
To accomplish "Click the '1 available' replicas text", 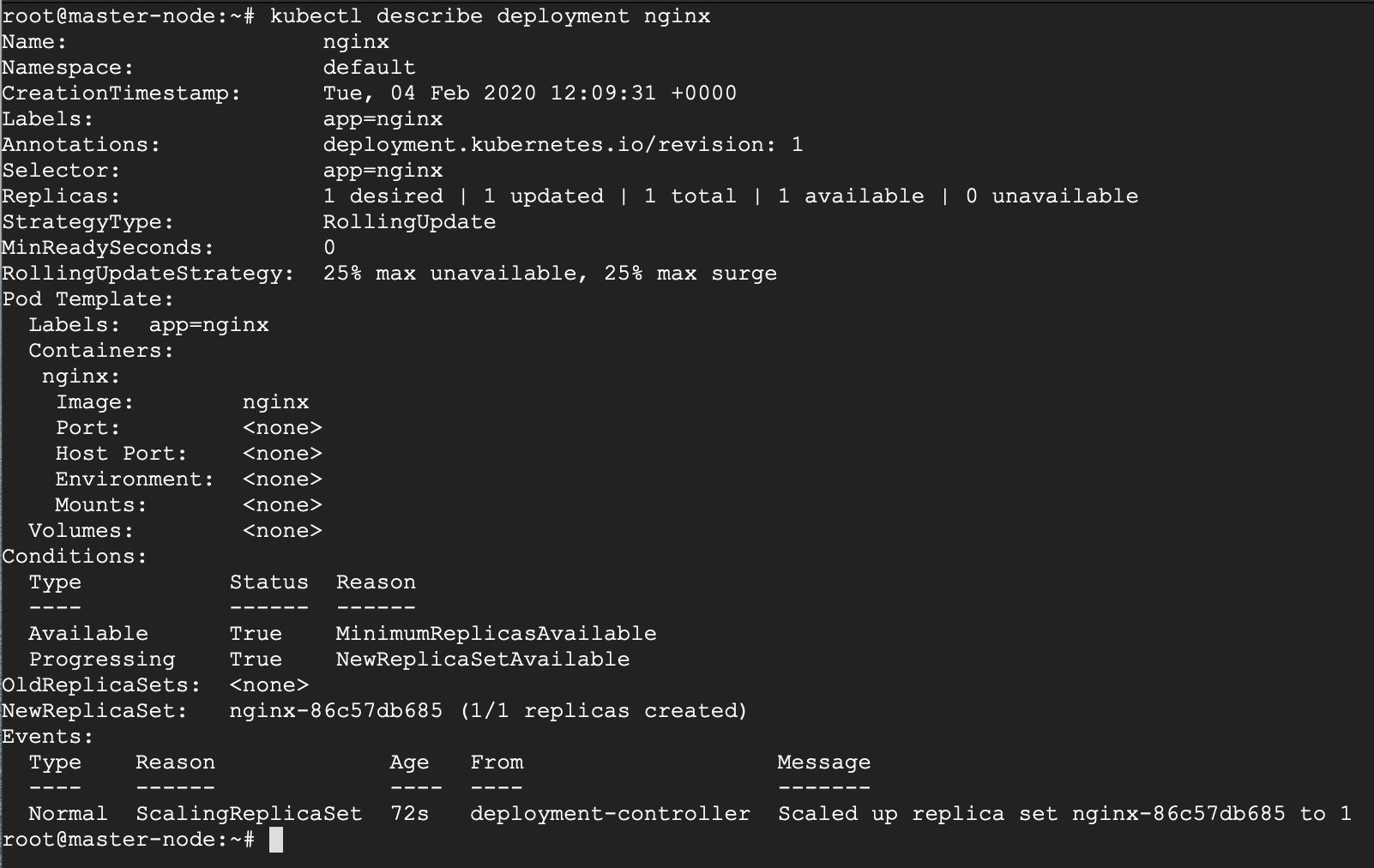I will pyautogui.click(x=851, y=196).
